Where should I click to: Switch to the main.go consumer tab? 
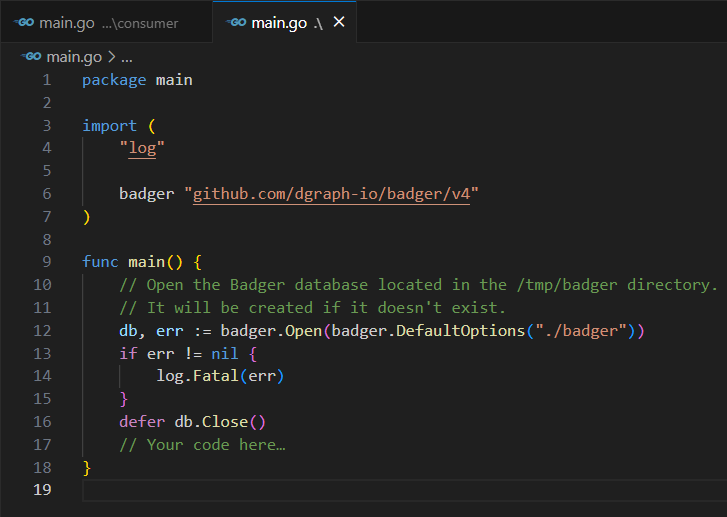(x=105, y=22)
